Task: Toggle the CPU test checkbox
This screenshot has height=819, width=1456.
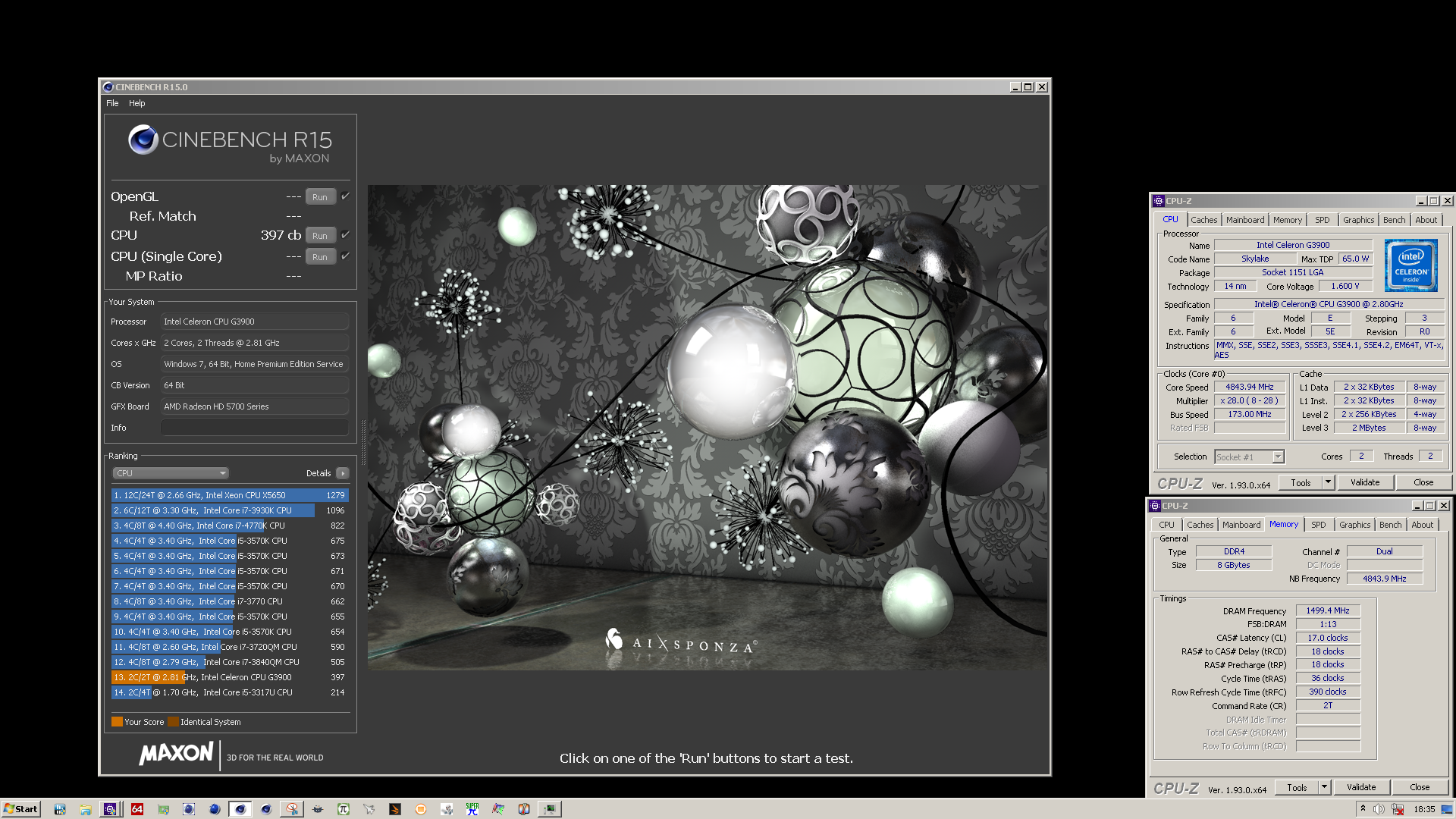Action: [346, 235]
